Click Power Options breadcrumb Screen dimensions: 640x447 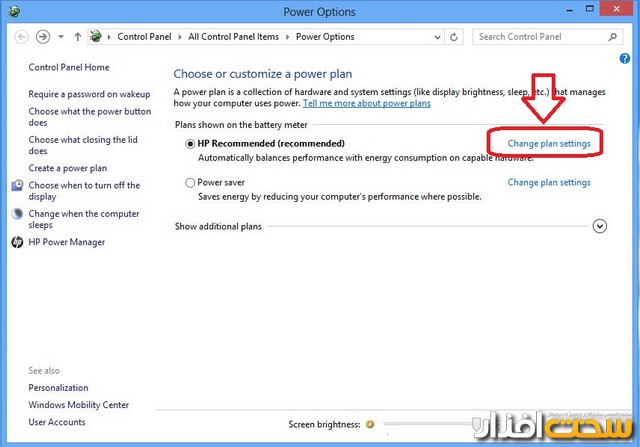[x=325, y=37]
